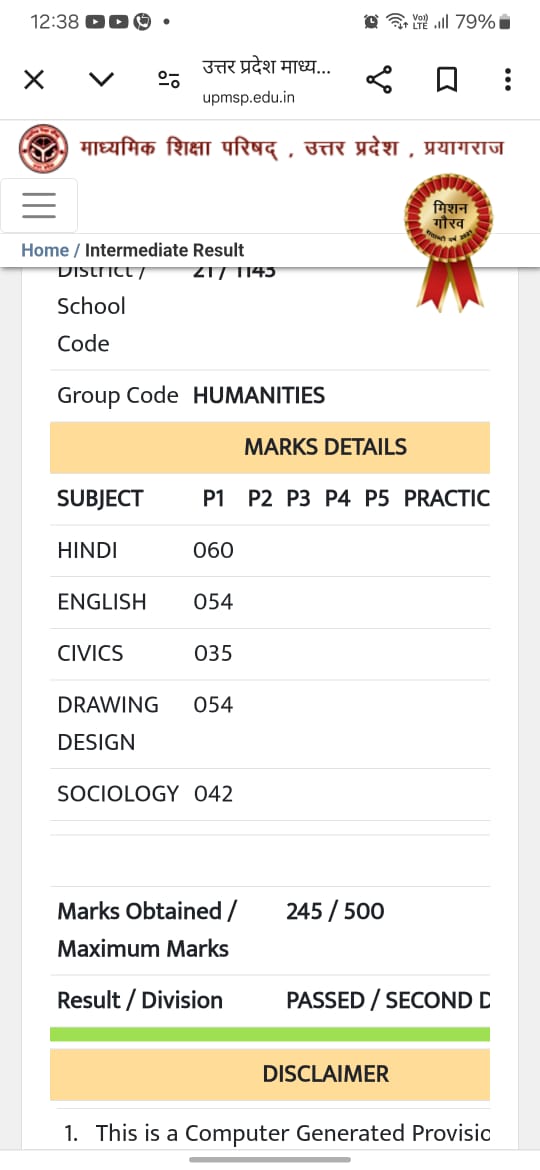540x1170 pixels.
Task: Click the MARKS DETAILS header bar
Action: [270, 447]
